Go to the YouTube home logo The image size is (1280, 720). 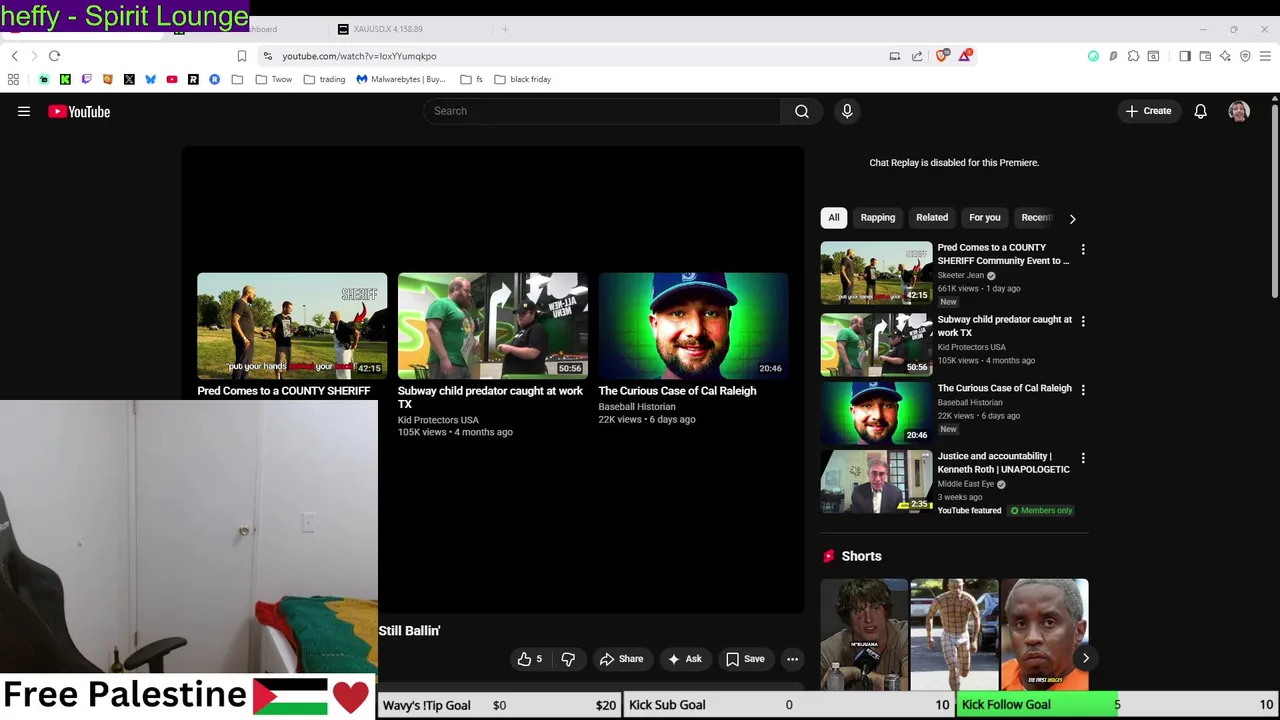coord(79,111)
